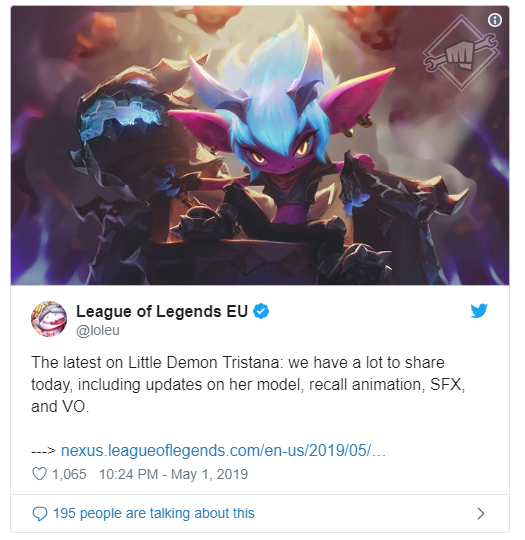Click the verified badge next to League of Legends EU
This screenshot has height=540, width=525.
pyautogui.click(x=261, y=311)
